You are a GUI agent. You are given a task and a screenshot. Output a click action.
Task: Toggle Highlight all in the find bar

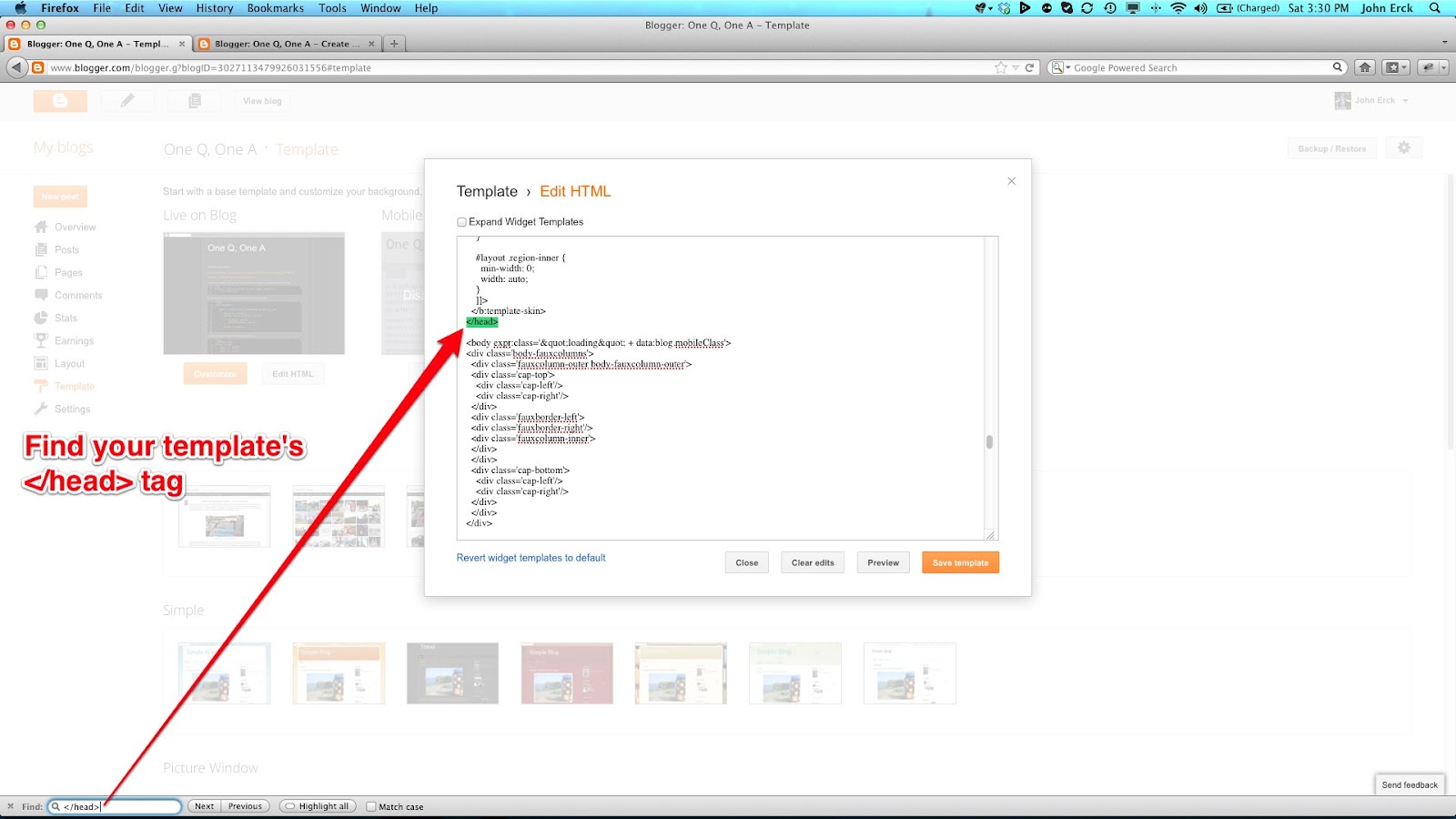pyautogui.click(x=316, y=806)
